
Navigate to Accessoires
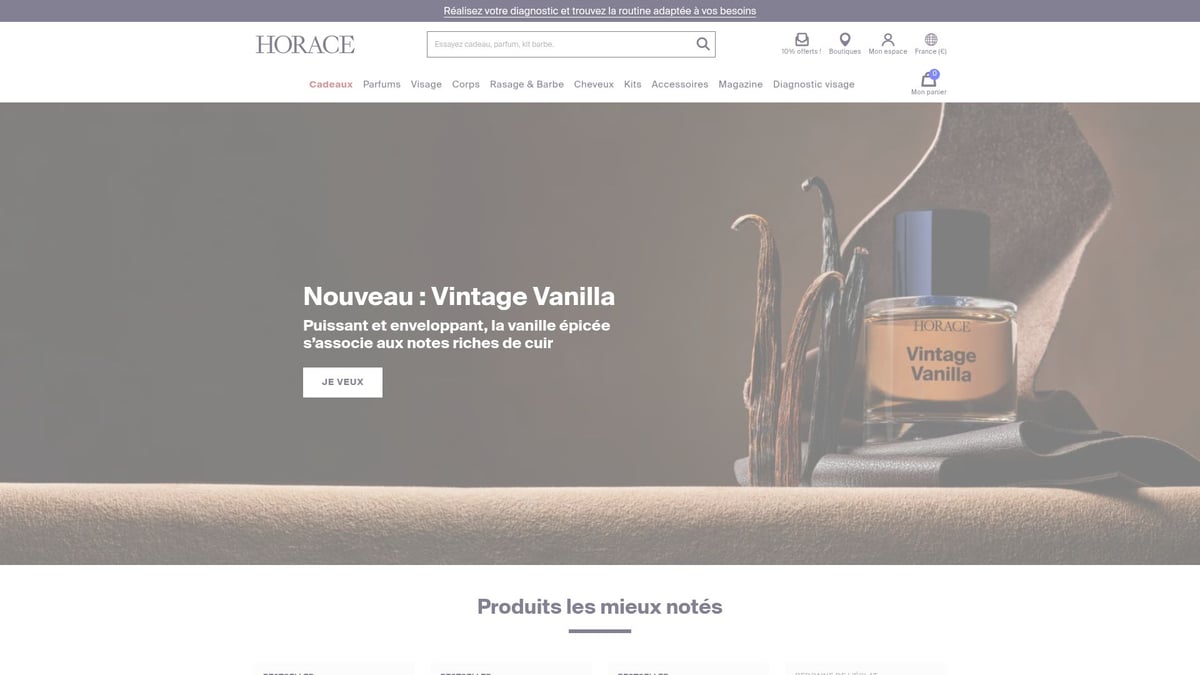(x=680, y=85)
